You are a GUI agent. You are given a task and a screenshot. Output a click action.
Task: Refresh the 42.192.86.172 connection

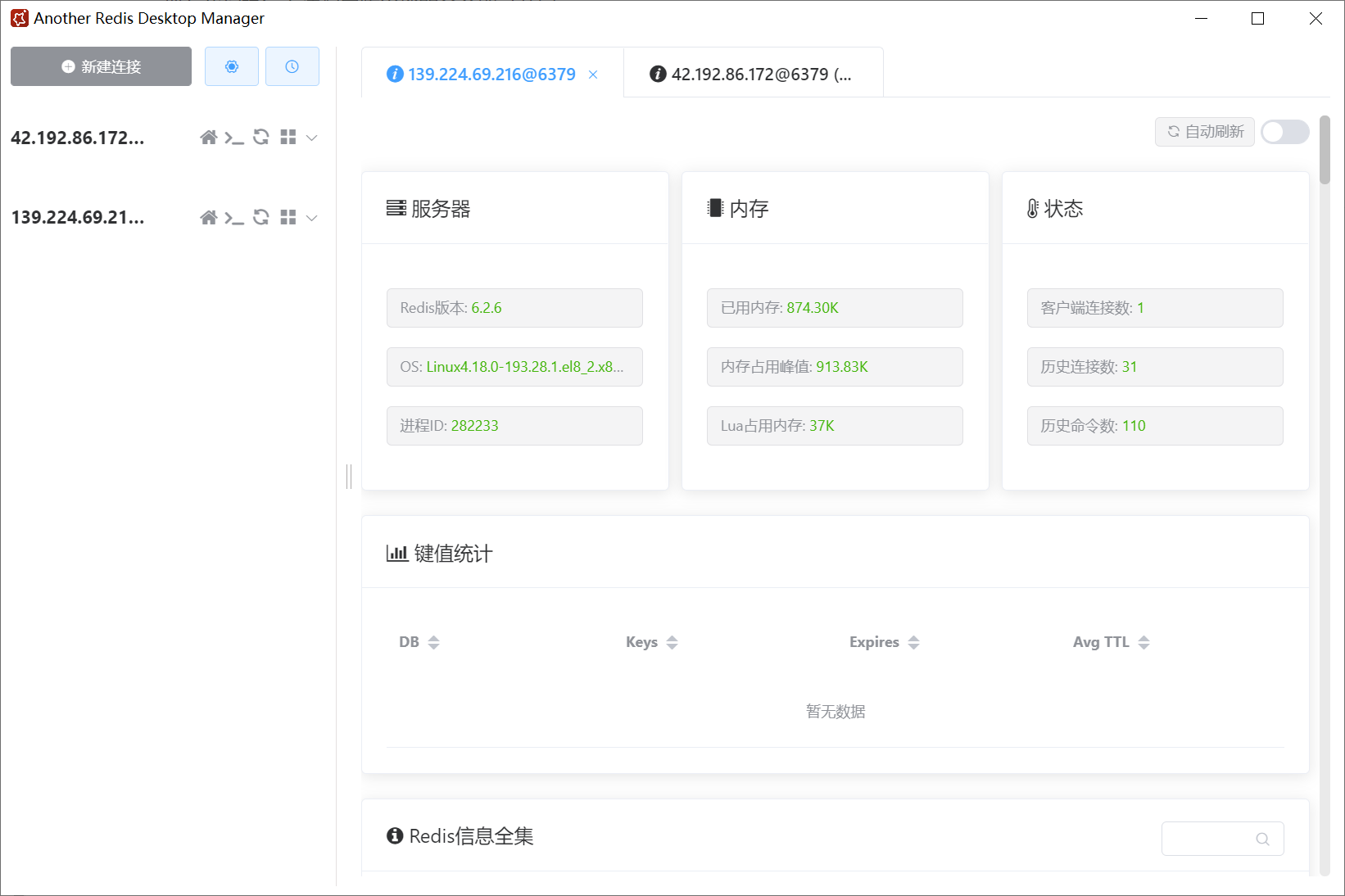coord(261,138)
